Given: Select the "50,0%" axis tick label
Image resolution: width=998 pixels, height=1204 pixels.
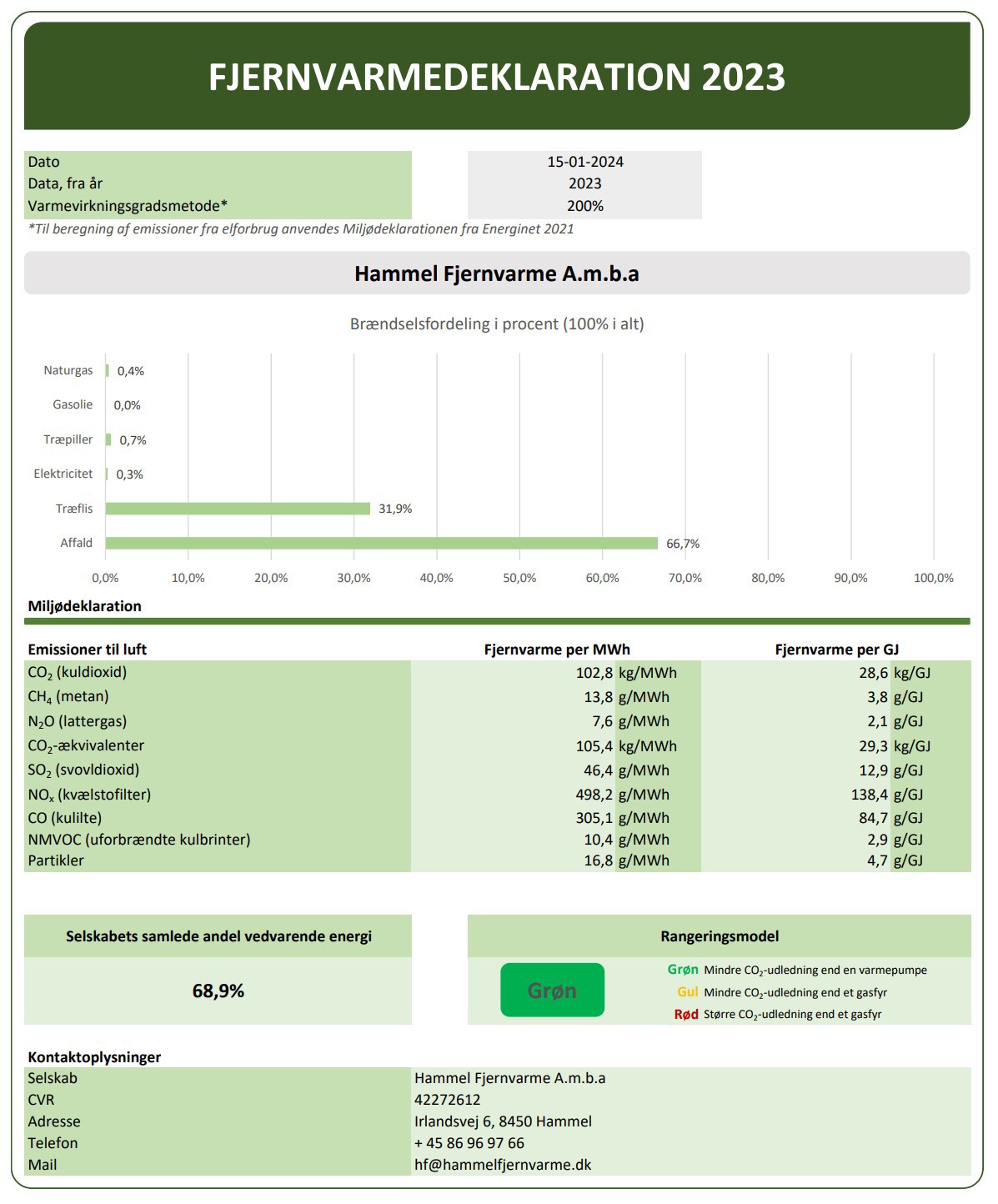Looking at the screenshot, I should point(519,578).
